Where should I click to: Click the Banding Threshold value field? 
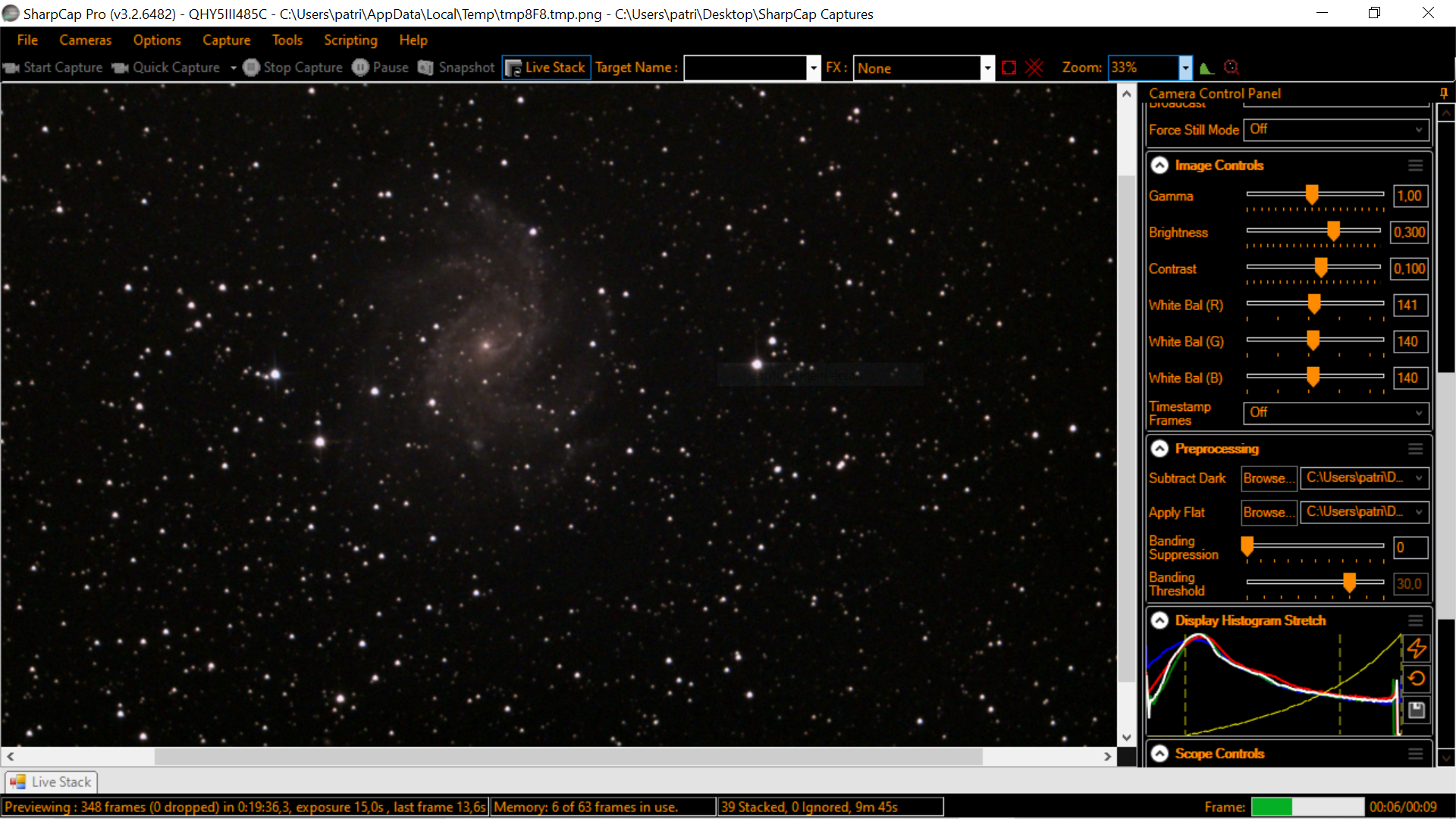(x=1410, y=584)
